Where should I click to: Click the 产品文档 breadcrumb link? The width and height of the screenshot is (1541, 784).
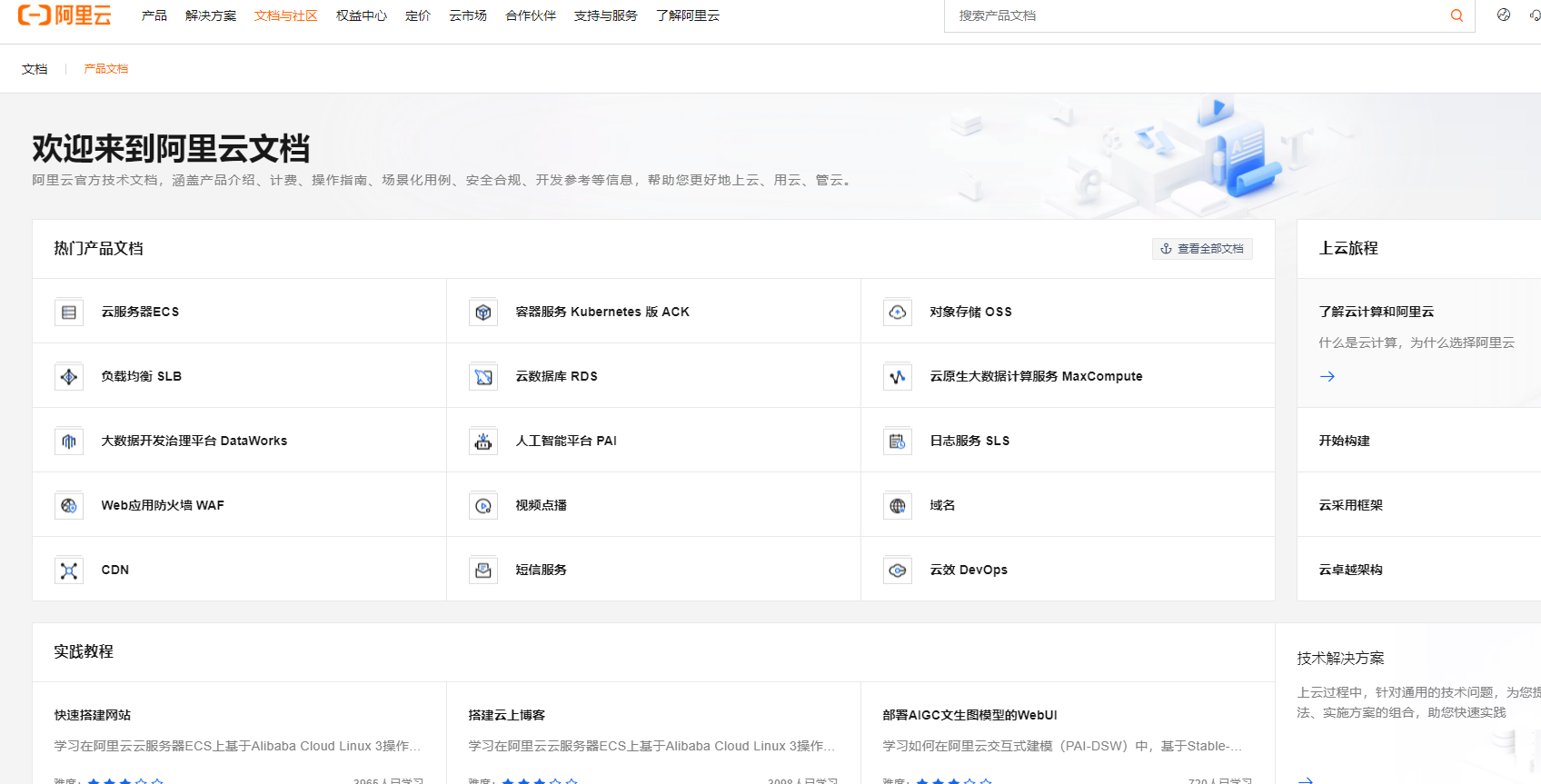[x=106, y=69]
